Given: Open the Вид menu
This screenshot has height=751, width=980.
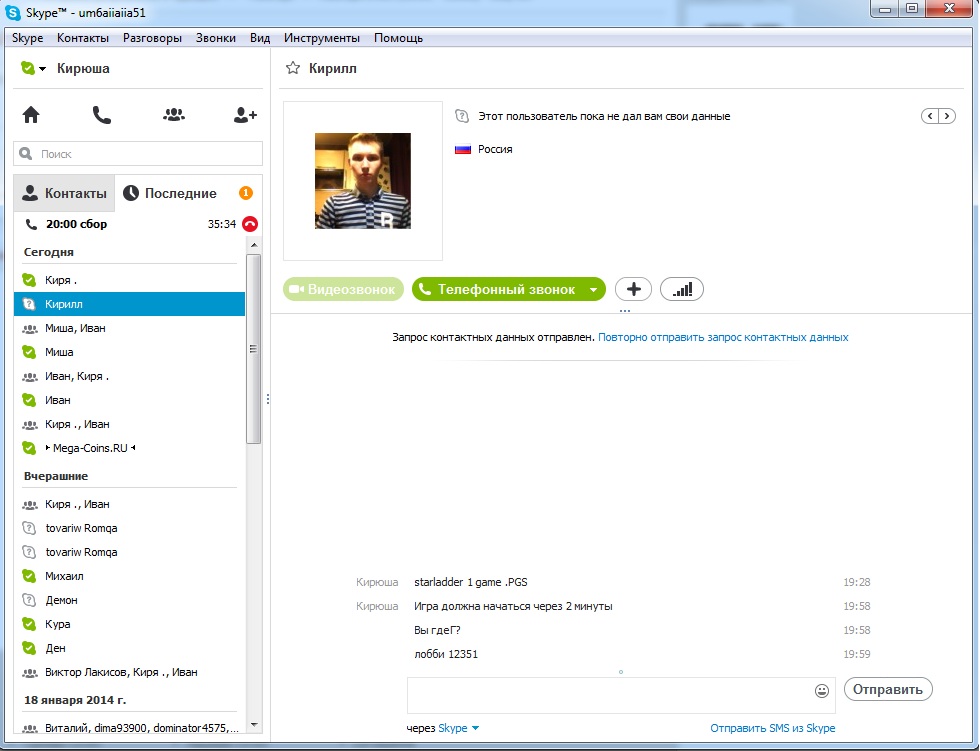Looking at the screenshot, I should pyautogui.click(x=260, y=38).
